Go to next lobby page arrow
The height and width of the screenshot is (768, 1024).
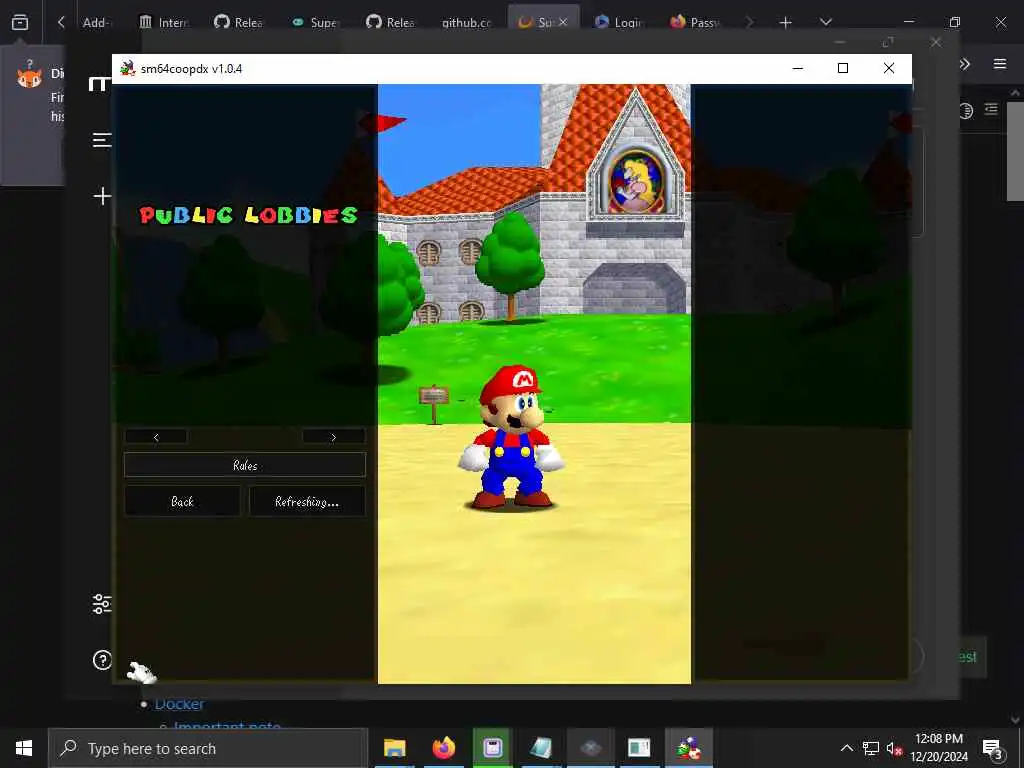[x=334, y=436]
